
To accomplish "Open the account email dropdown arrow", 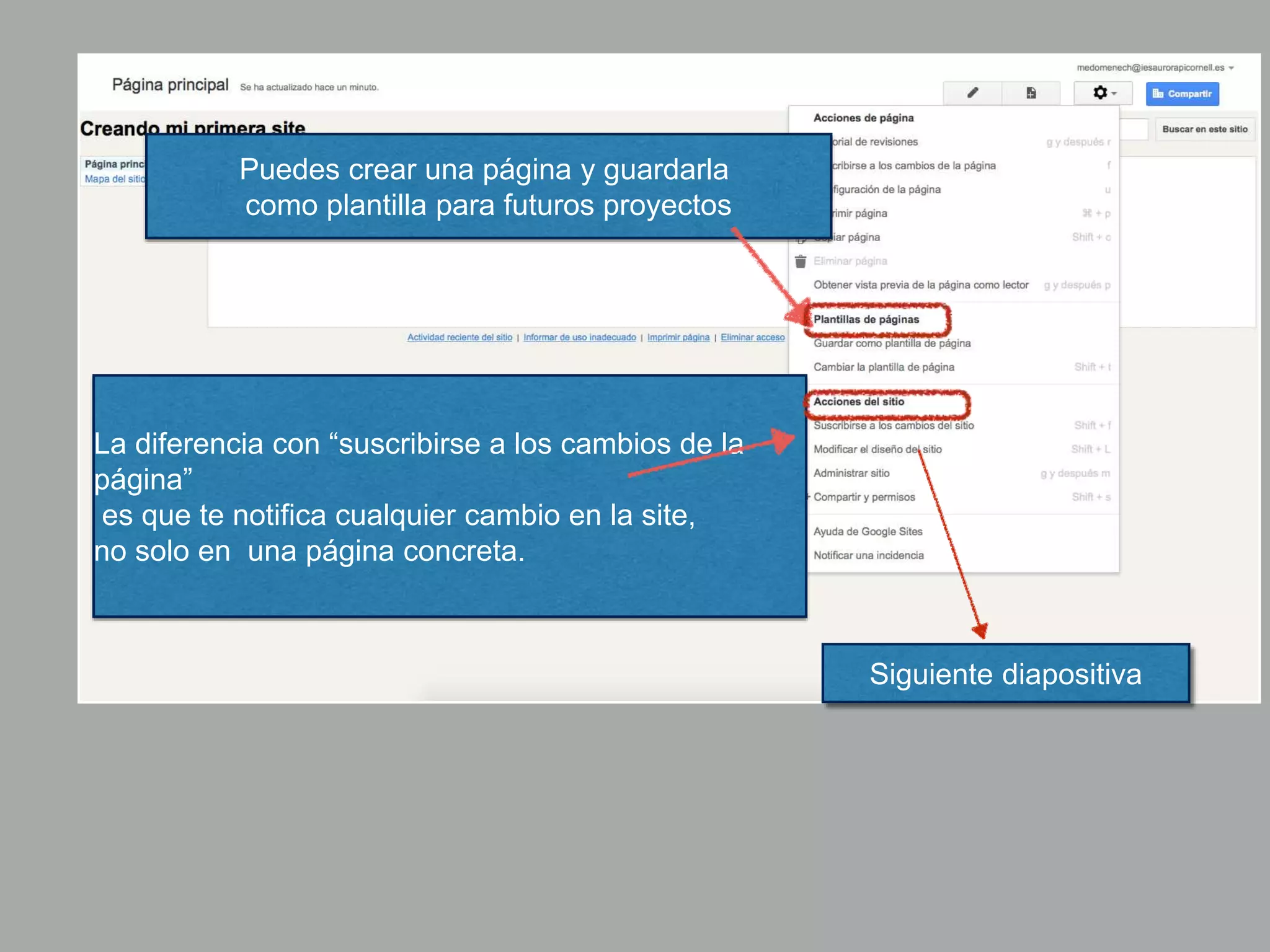I will [1231, 68].
